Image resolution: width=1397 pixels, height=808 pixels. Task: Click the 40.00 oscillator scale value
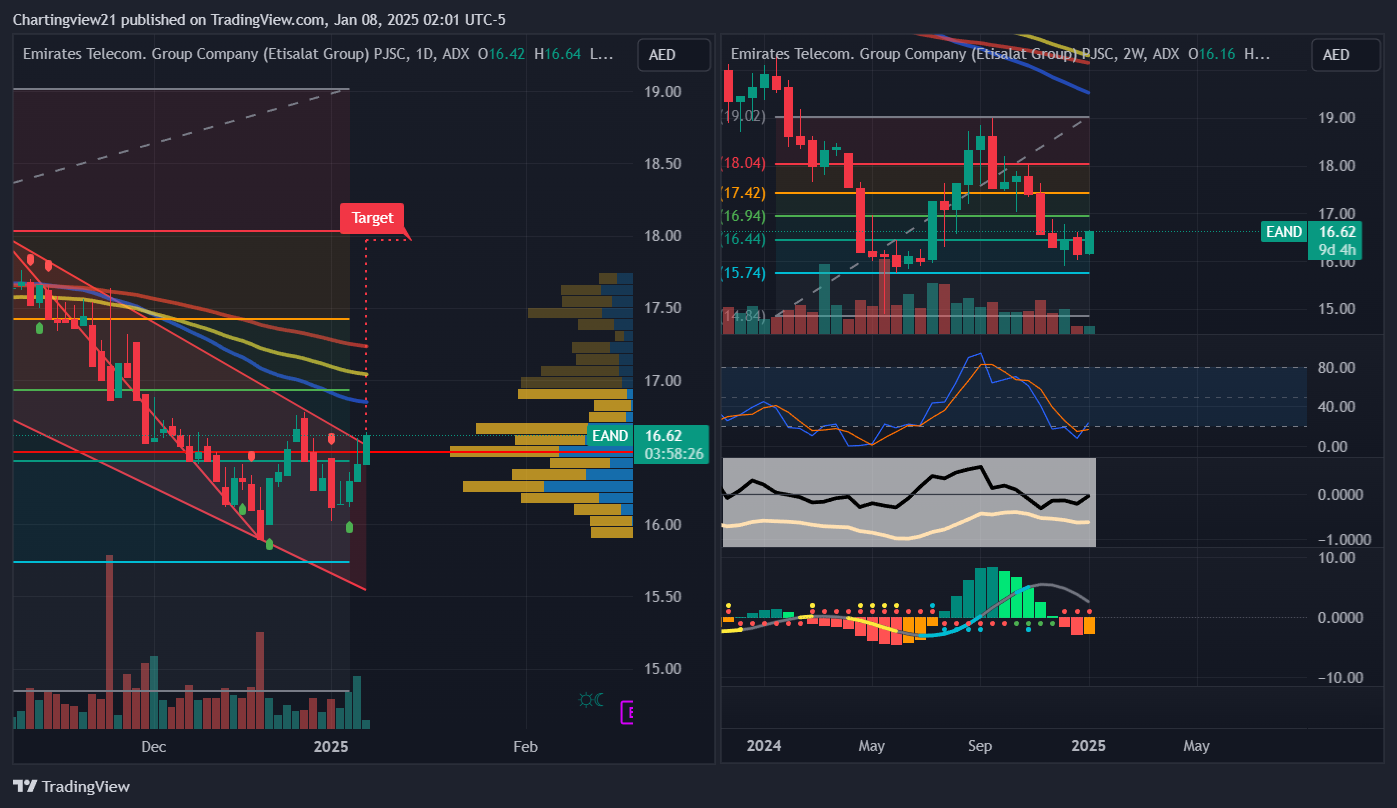(1337, 407)
